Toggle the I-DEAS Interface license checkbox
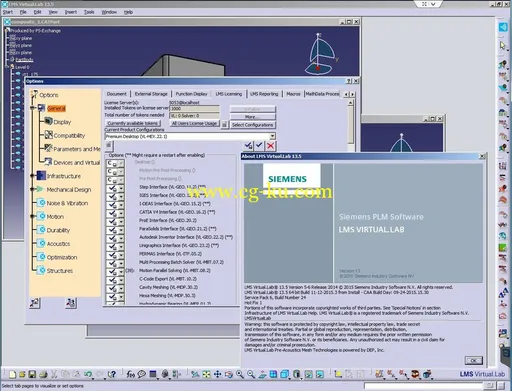512x391 pixels. click(x=112, y=204)
